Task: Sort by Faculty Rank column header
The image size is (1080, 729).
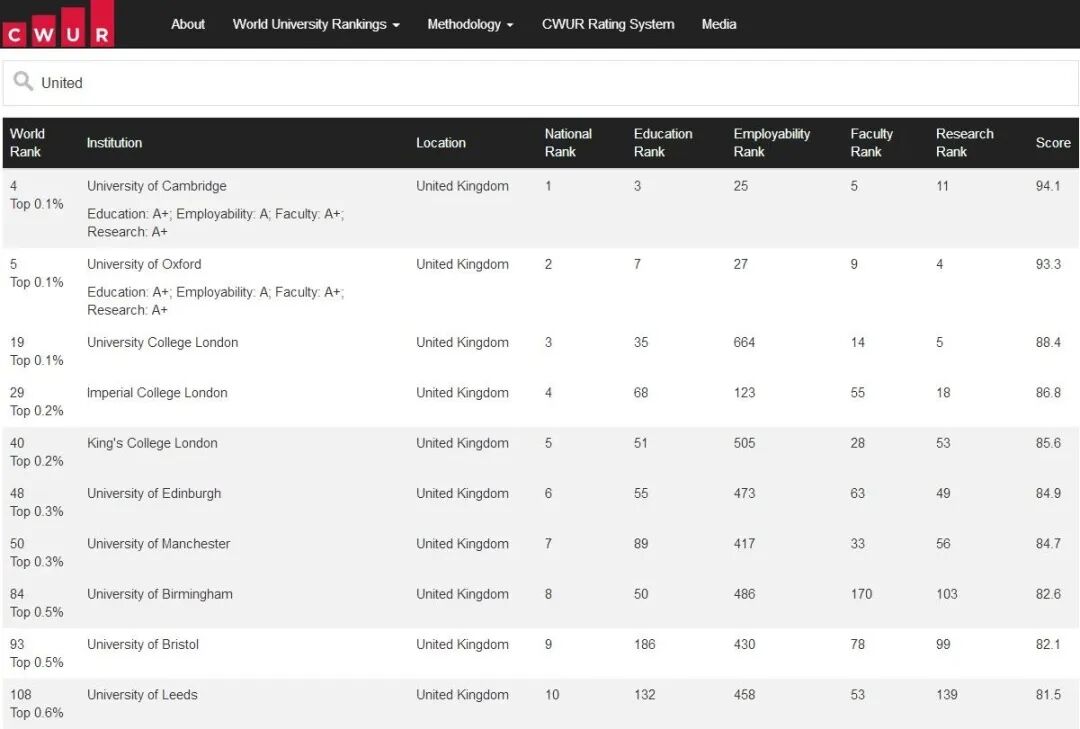Action: (x=871, y=143)
